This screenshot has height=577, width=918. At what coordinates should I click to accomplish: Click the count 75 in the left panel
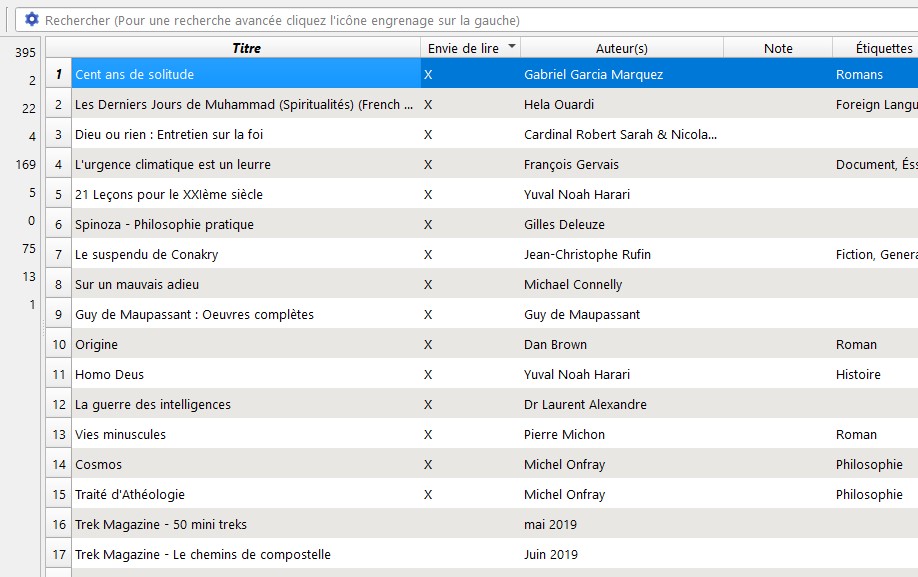tap(29, 249)
